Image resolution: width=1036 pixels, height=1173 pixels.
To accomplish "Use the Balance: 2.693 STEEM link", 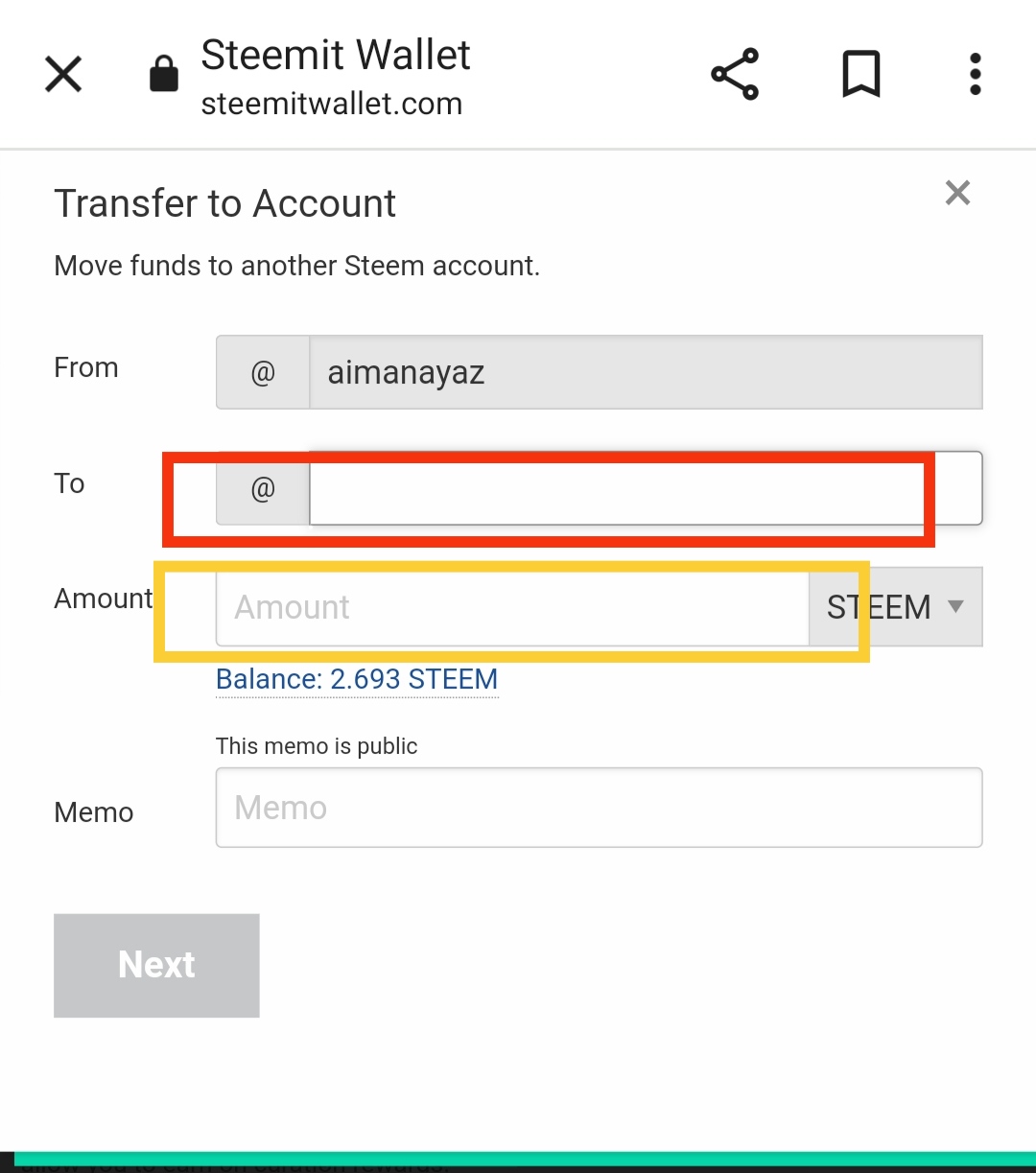I will [357, 679].
